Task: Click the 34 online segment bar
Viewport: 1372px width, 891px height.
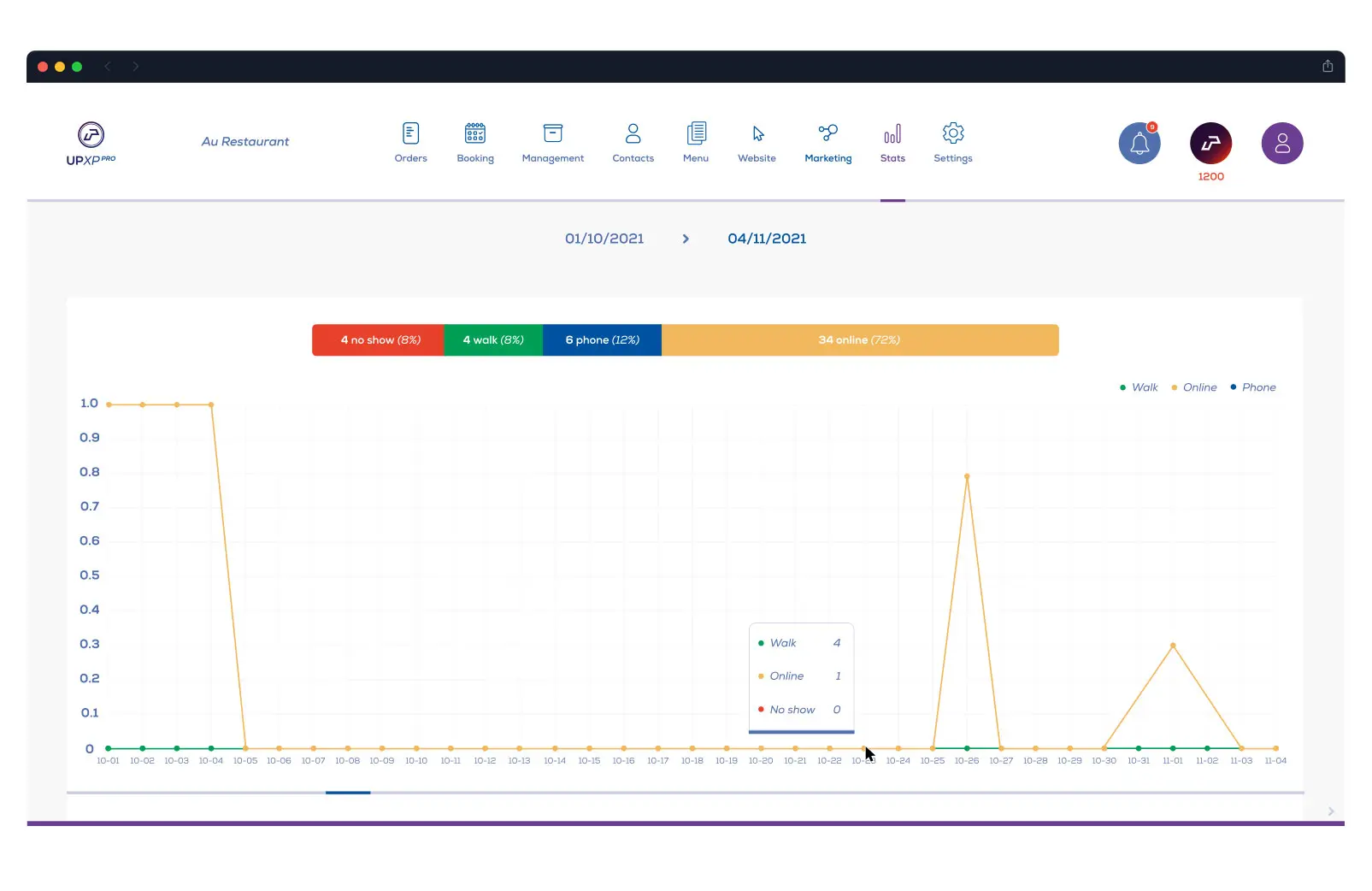Action: [x=860, y=339]
